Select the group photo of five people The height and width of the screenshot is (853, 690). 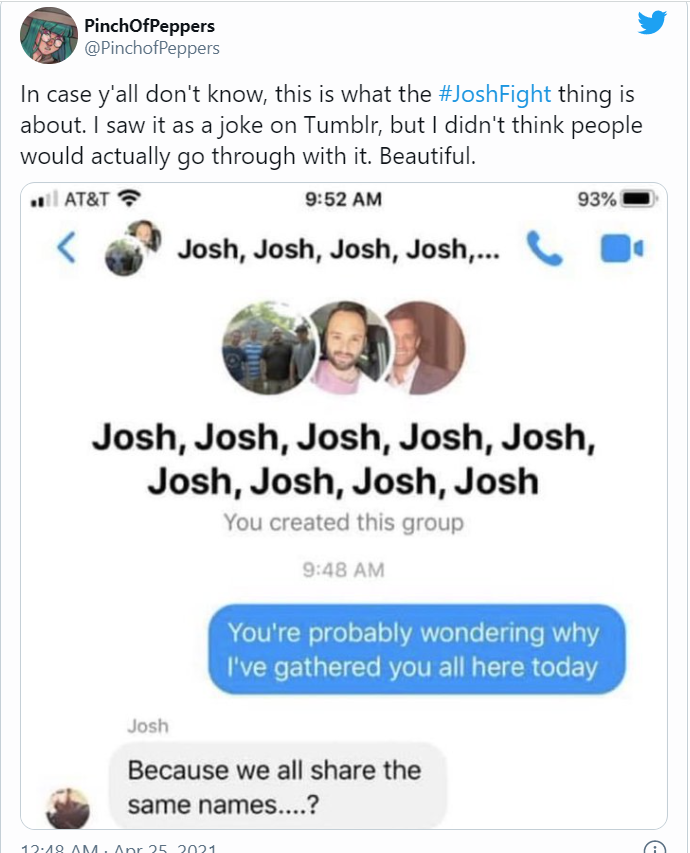point(264,349)
